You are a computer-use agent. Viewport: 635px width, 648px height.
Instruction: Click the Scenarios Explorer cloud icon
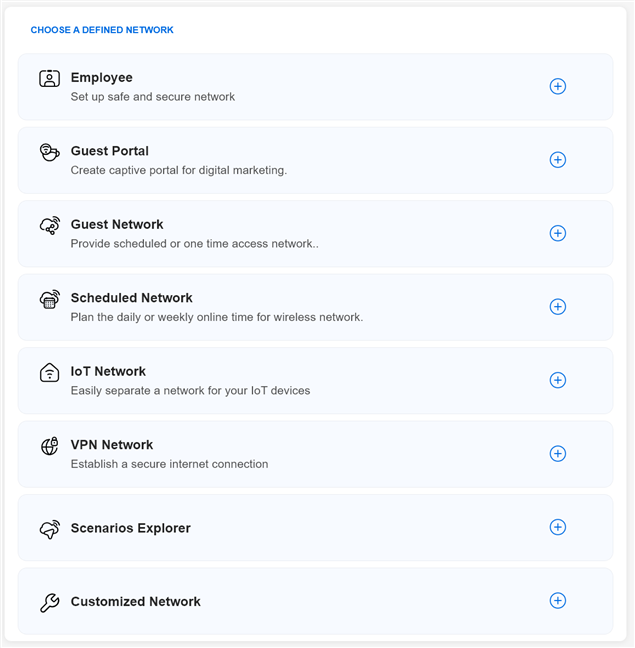[x=49, y=529]
